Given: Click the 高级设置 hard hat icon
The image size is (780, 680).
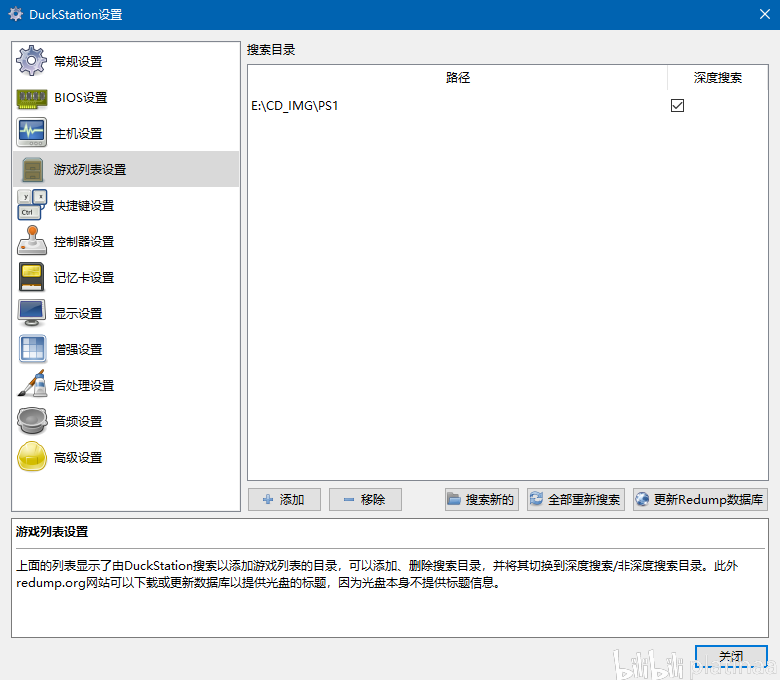Looking at the screenshot, I should (x=32, y=457).
